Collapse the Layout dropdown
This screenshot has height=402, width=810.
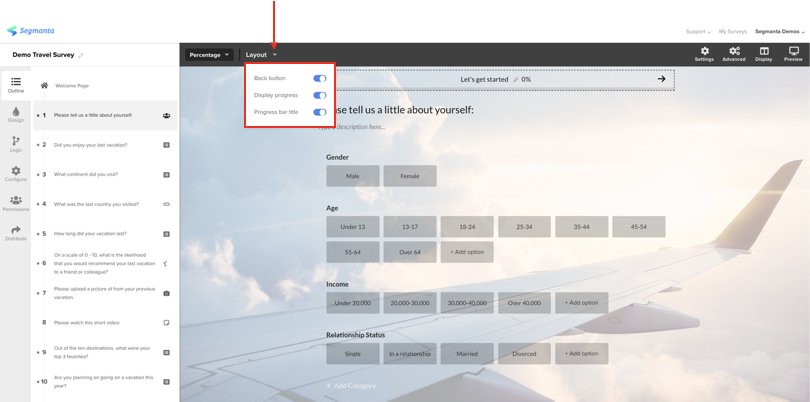point(261,55)
